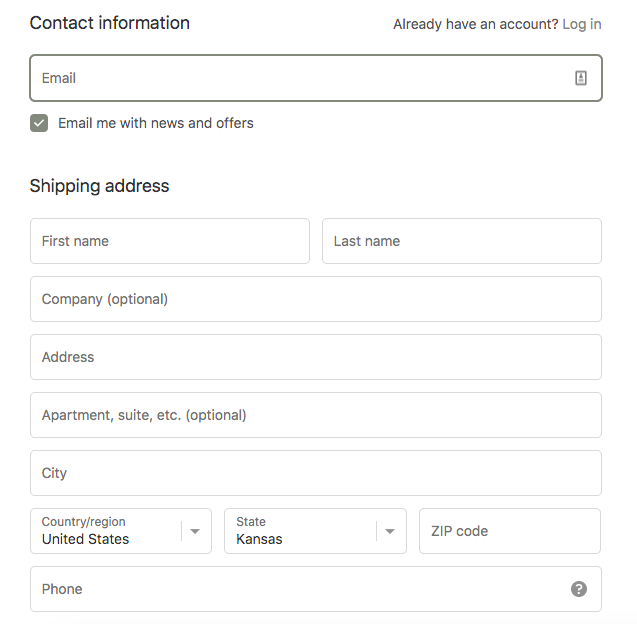The height and width of the screenshot is (624, 637).
Task: Click the Contact information heading
Action: 110,23
